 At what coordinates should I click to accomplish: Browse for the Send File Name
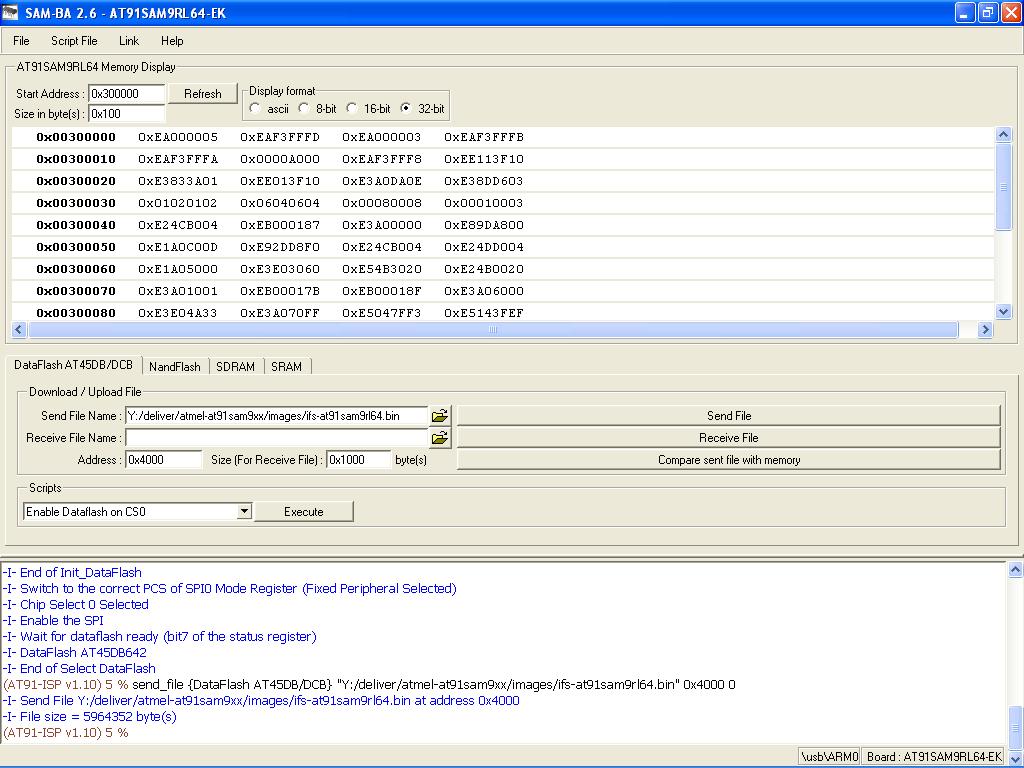tap(440, 416)
